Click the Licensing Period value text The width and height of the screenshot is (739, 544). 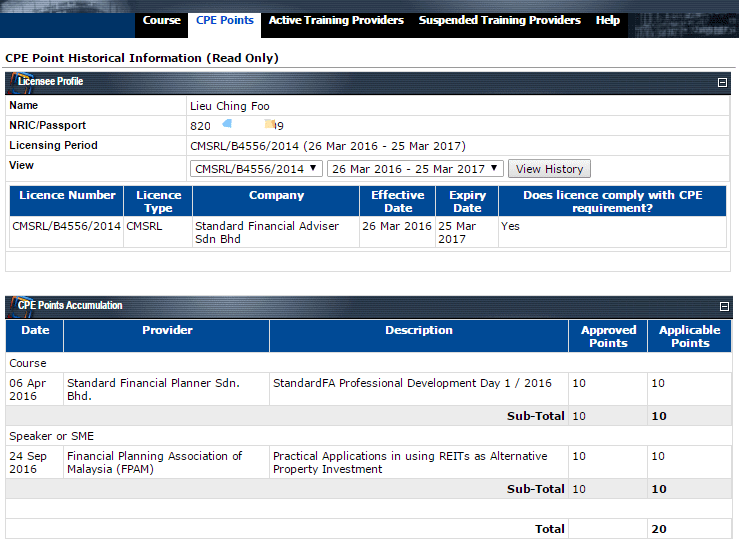pyautogui.click(x=328, y=146)
